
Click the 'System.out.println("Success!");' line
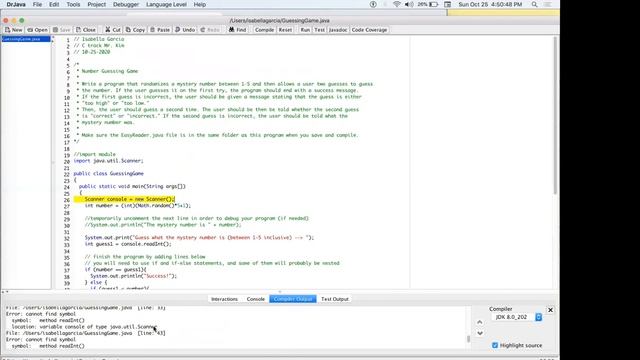pos(133,276)
